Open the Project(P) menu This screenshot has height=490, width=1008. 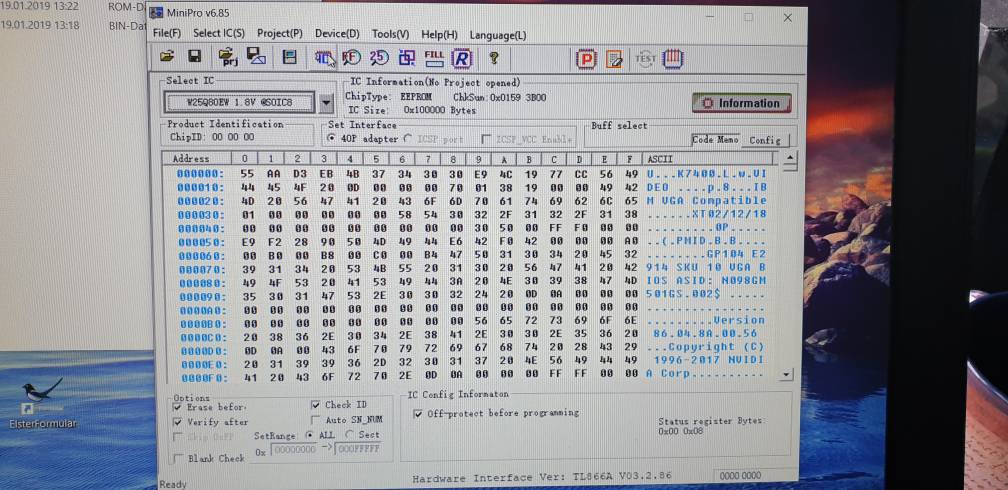[x=280, y=33]
